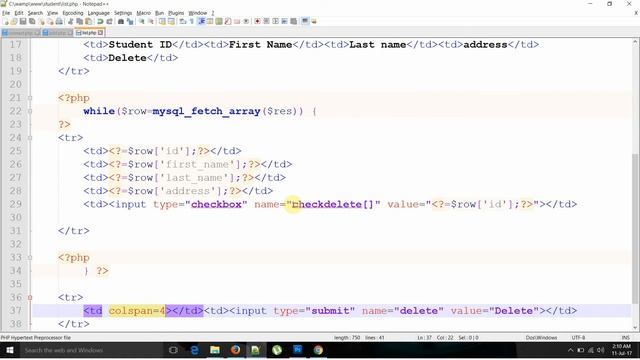Click colspan=4 text on line 37
Screen dimensions: 640x360
pos(137,311)
